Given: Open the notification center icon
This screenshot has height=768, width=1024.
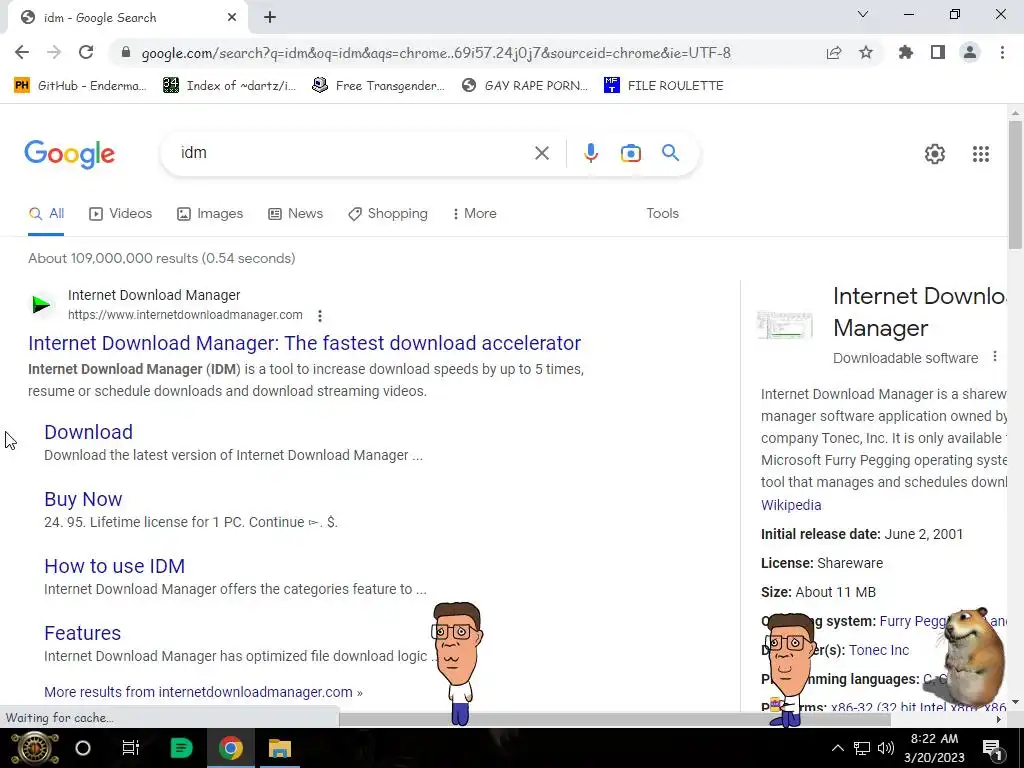Looking at the screenshot, I should click(x=992, y=748).
